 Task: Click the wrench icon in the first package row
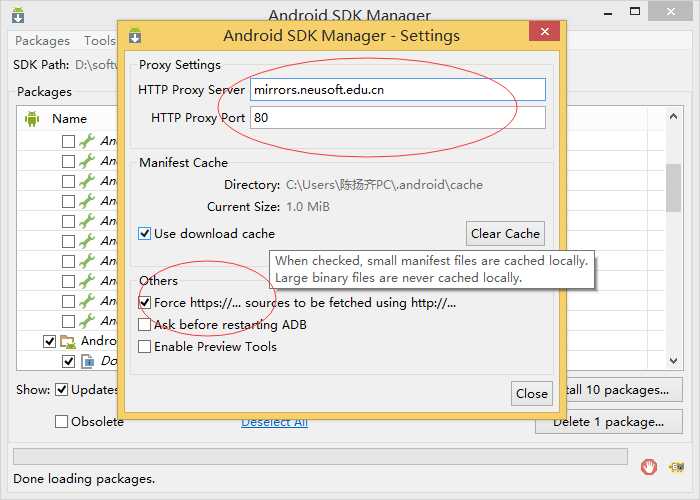pyautogui.click(x=87, y=141)
